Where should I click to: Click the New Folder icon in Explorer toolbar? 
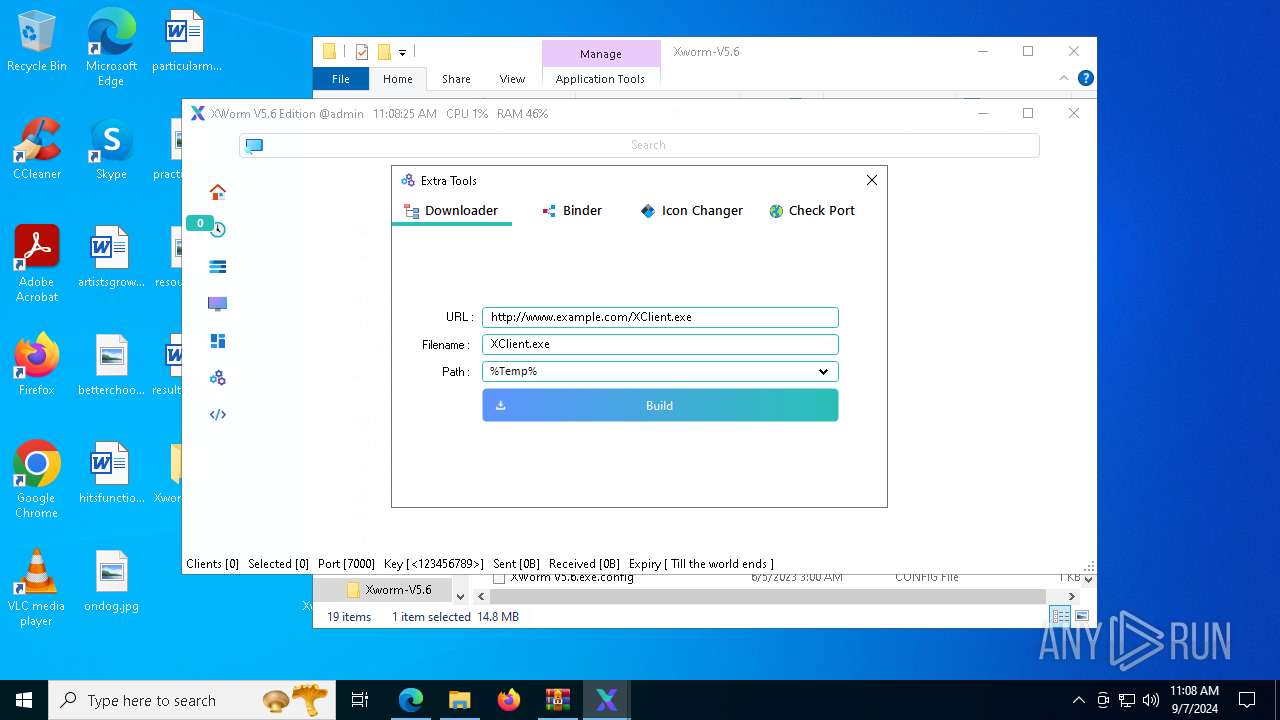click(x=384, y=52)
